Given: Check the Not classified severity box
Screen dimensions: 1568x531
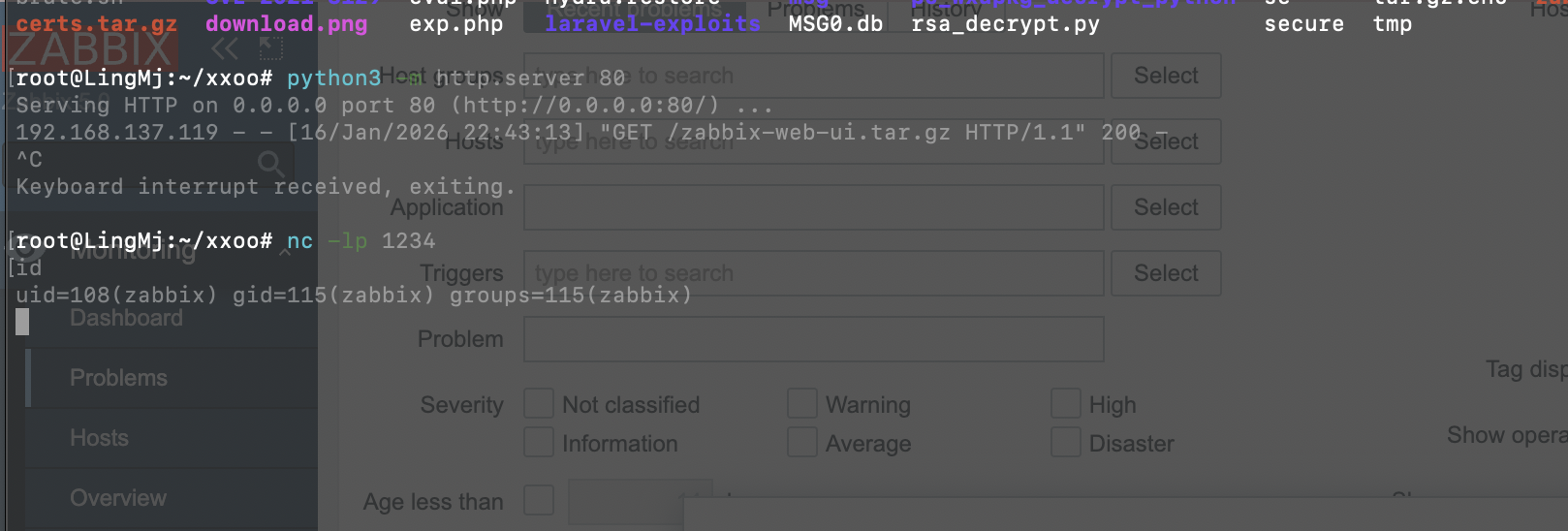Looking at the screenshot, I should pos(539,404).
